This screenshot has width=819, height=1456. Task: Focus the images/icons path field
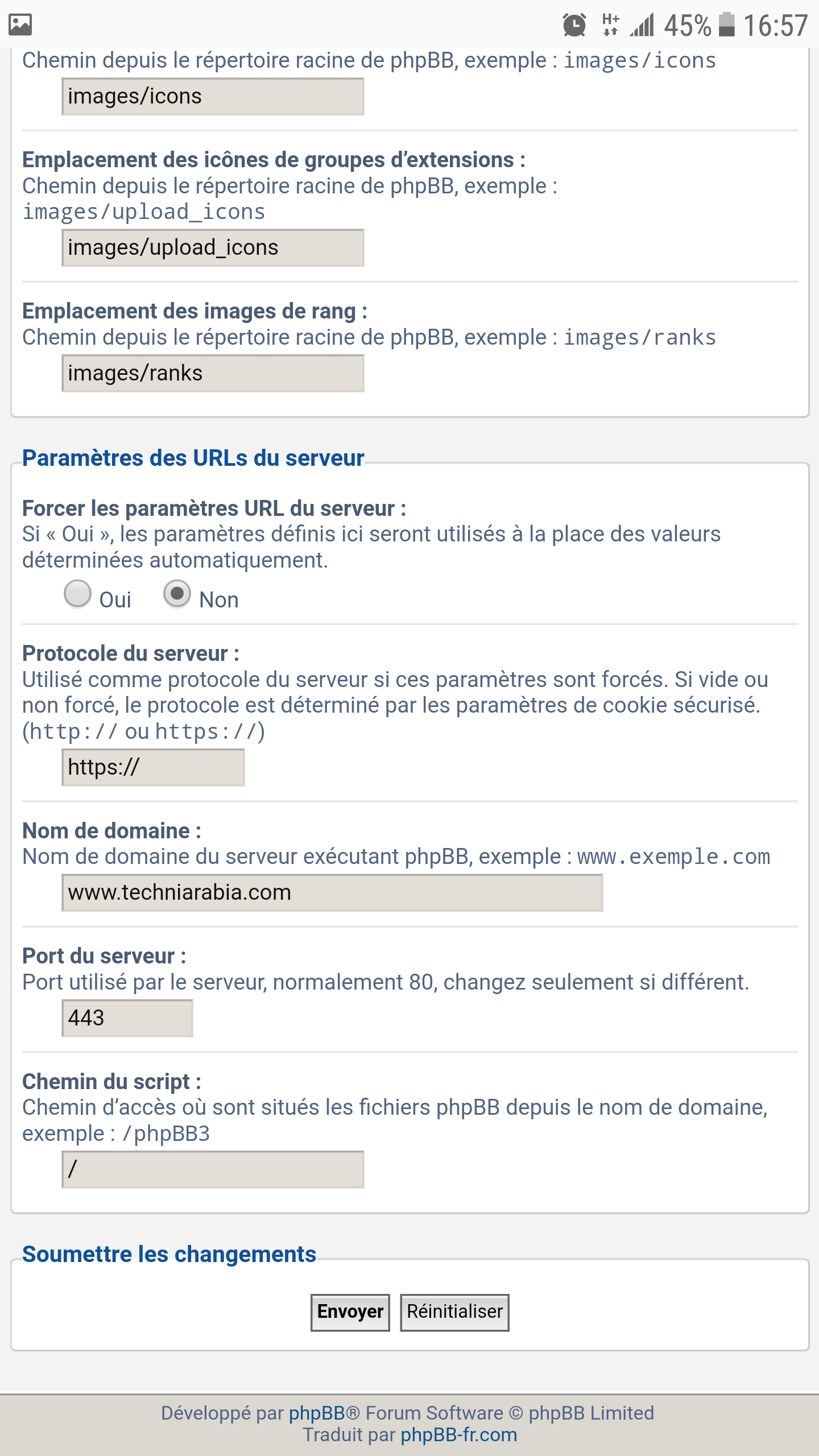pos(213,97)
